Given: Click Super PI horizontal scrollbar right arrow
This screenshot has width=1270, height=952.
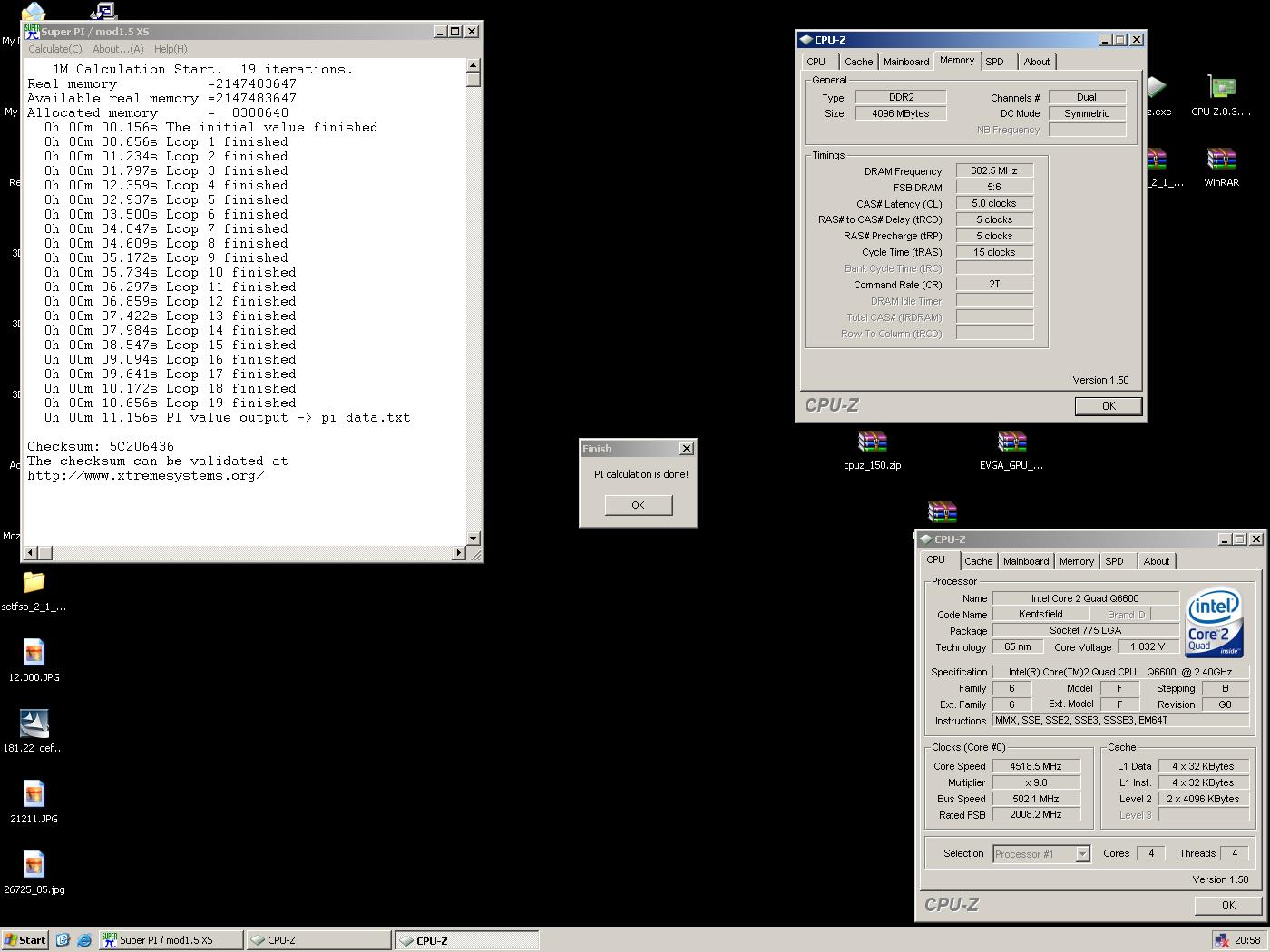Looking at the screenshot, I should coord(459,552).
